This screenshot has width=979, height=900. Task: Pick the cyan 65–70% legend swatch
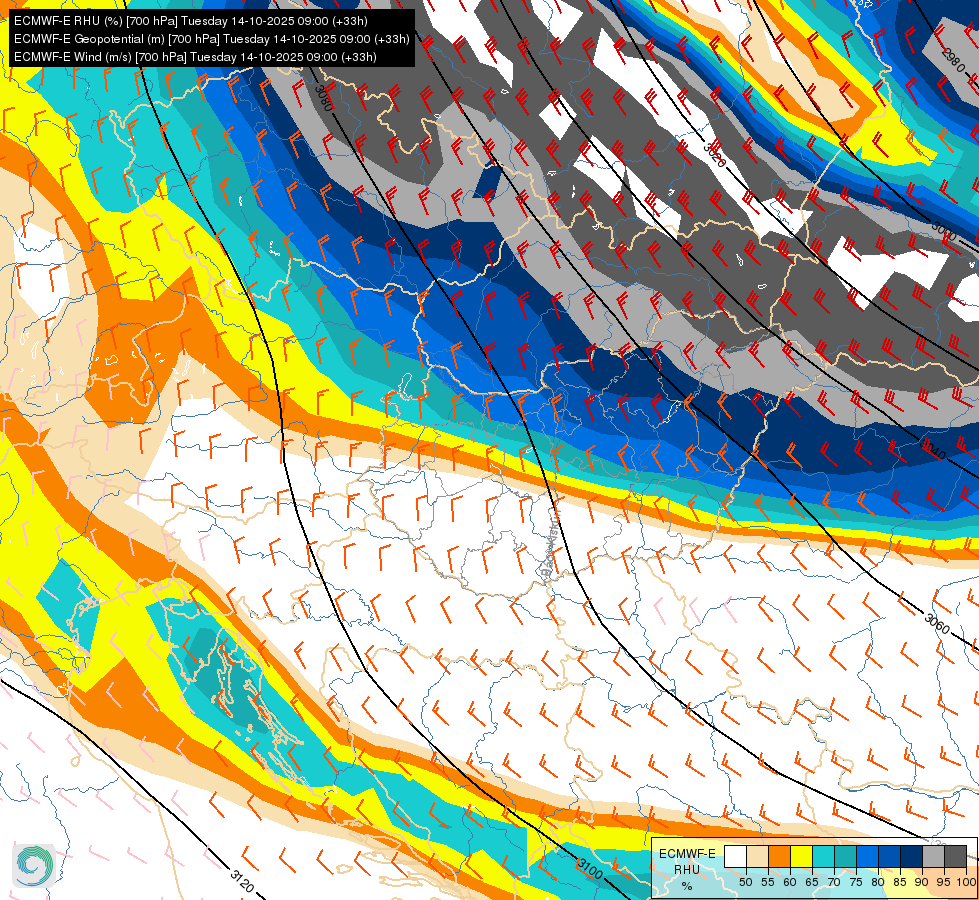823,856
